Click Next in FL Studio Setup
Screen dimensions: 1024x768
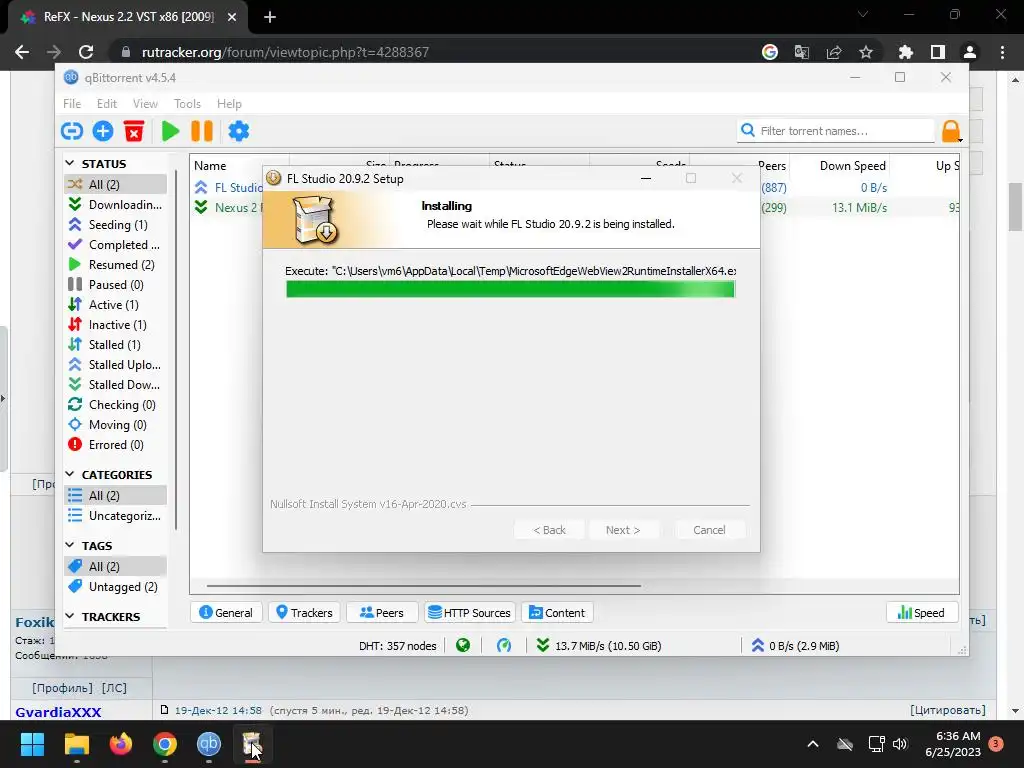click(x=623, y=530)
